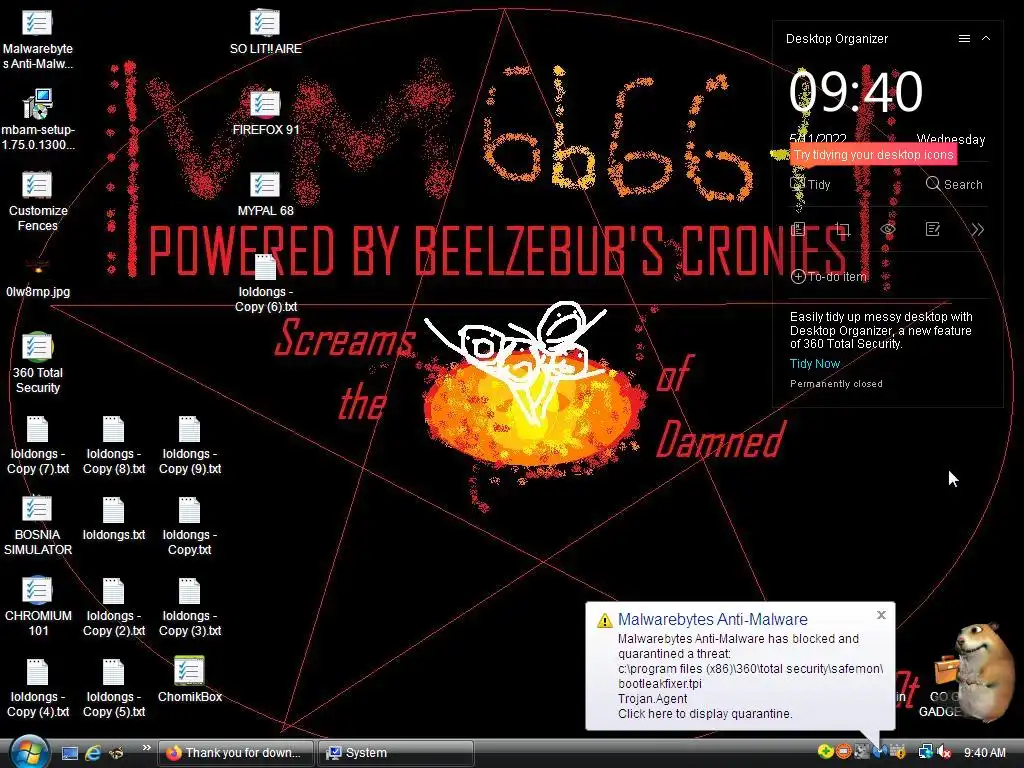
Task: Collapse the Desktop Organizer panel
Action: point(986,39)
